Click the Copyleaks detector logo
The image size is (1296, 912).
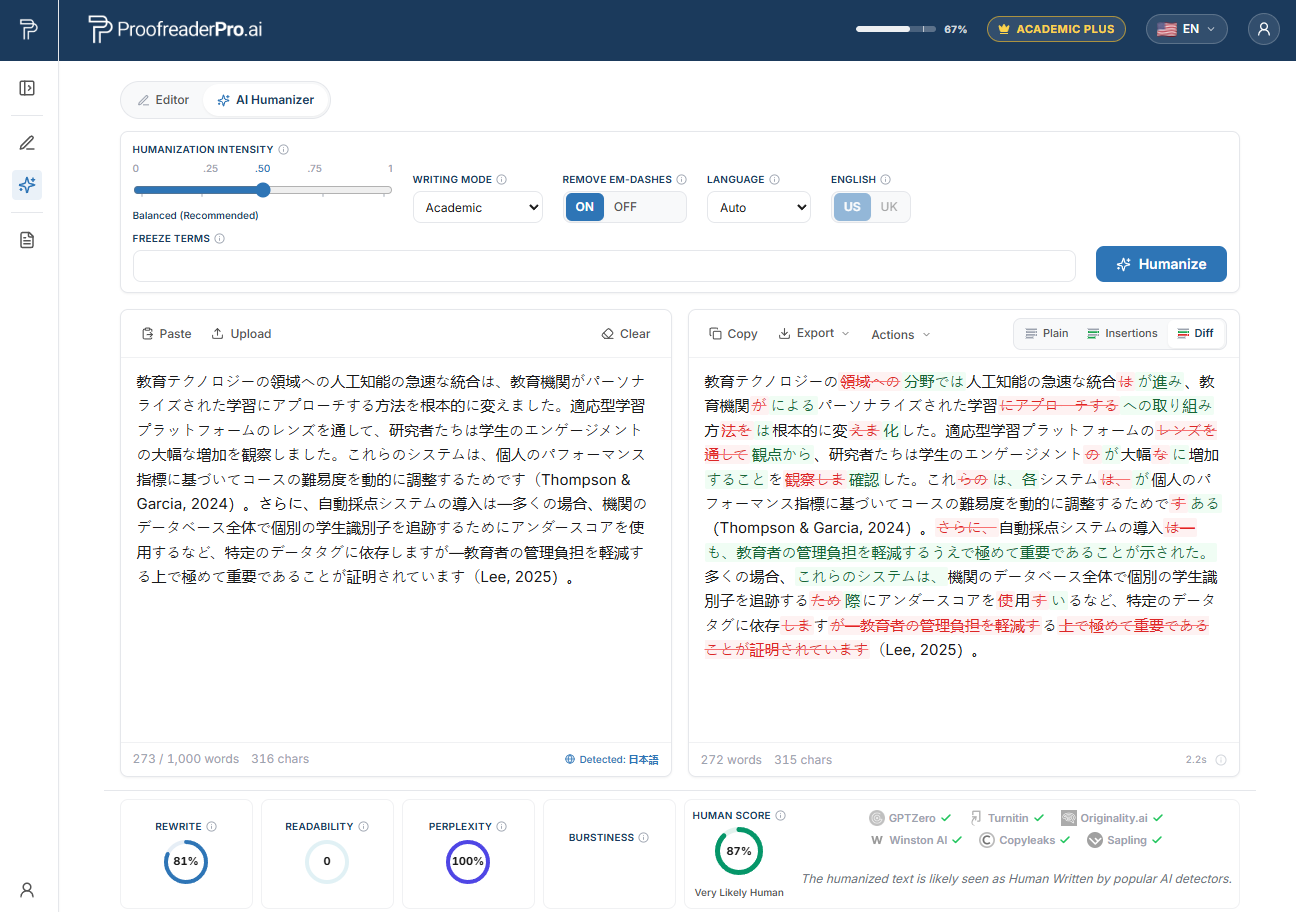(987, 840)
